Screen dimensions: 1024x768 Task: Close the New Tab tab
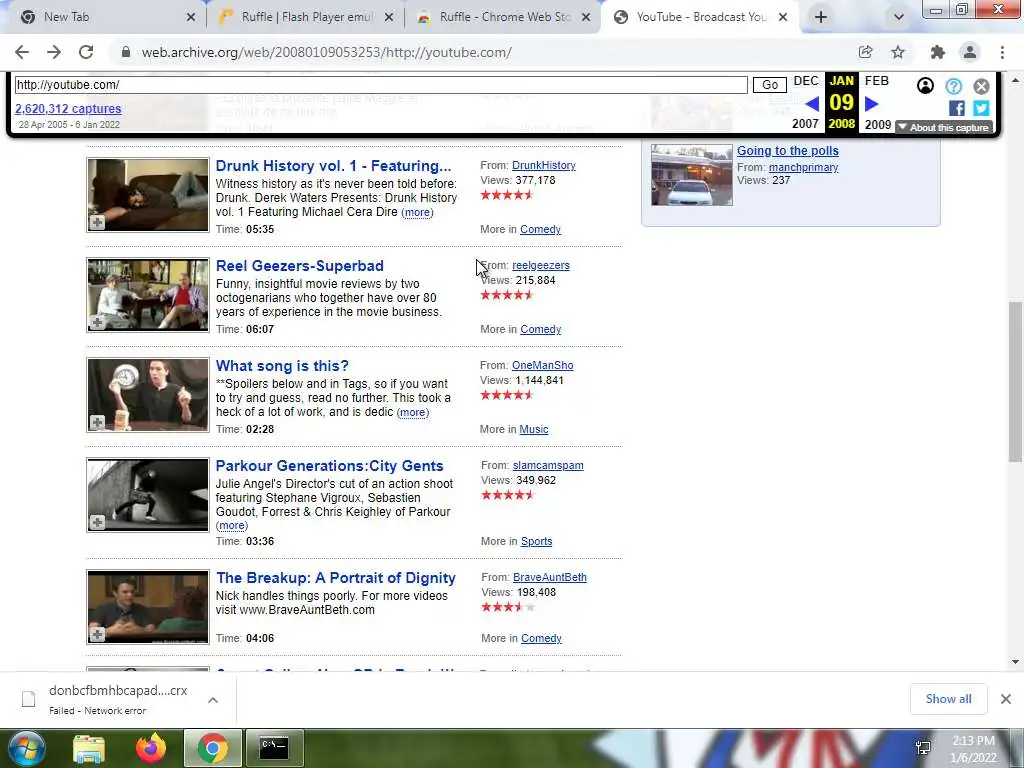[x=191, y=17]
